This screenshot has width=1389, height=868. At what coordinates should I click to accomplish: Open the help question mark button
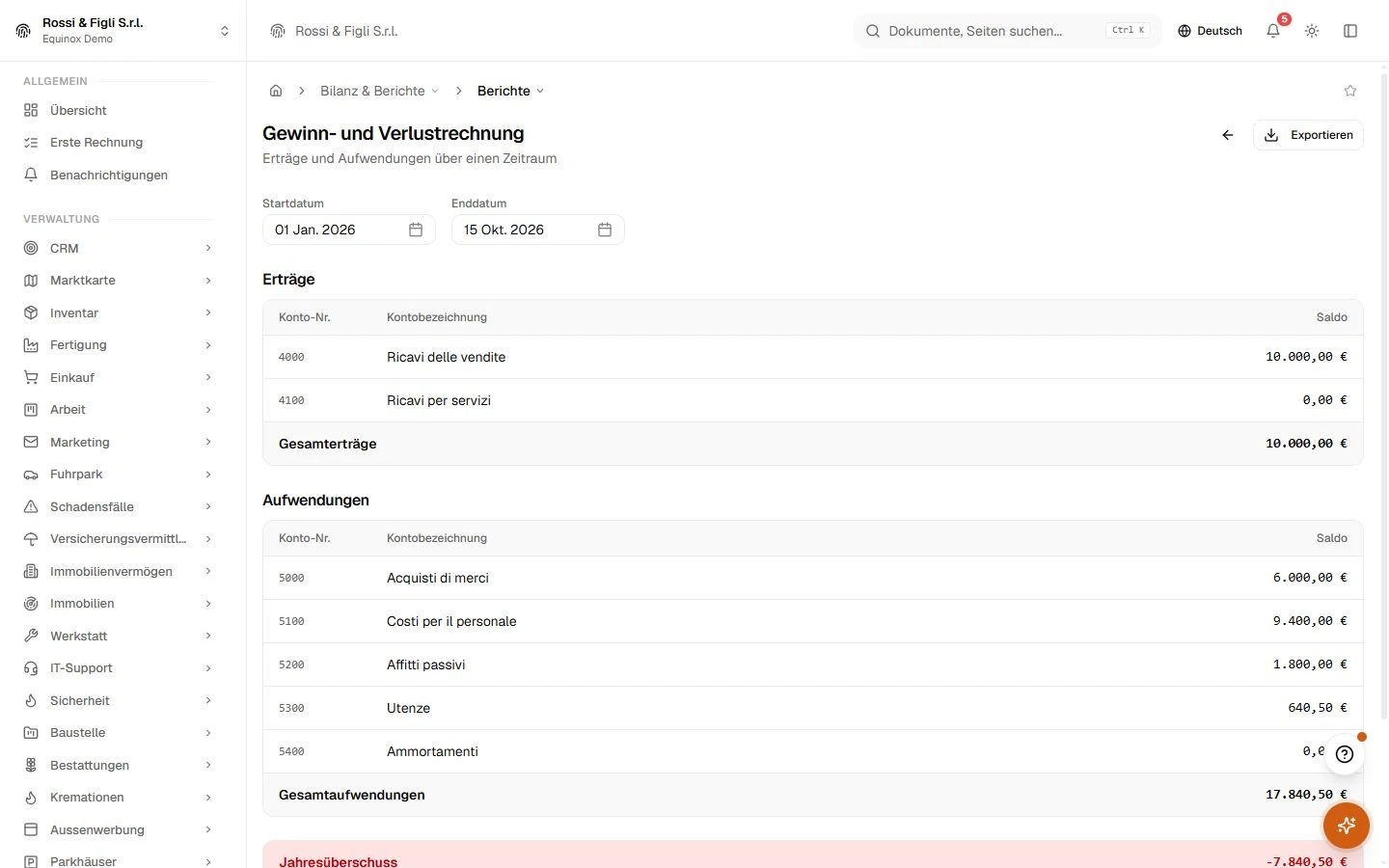(x=1345, y=754)
